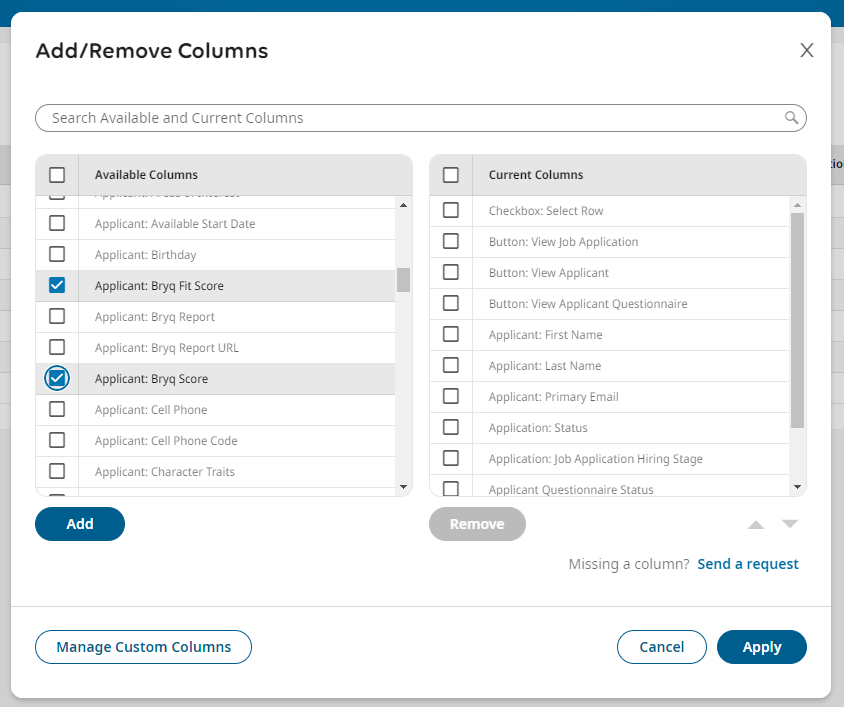Open Manage Custom Columns
Image resolution: width=844 pixels, height=707 pixels.
(143, 647)
